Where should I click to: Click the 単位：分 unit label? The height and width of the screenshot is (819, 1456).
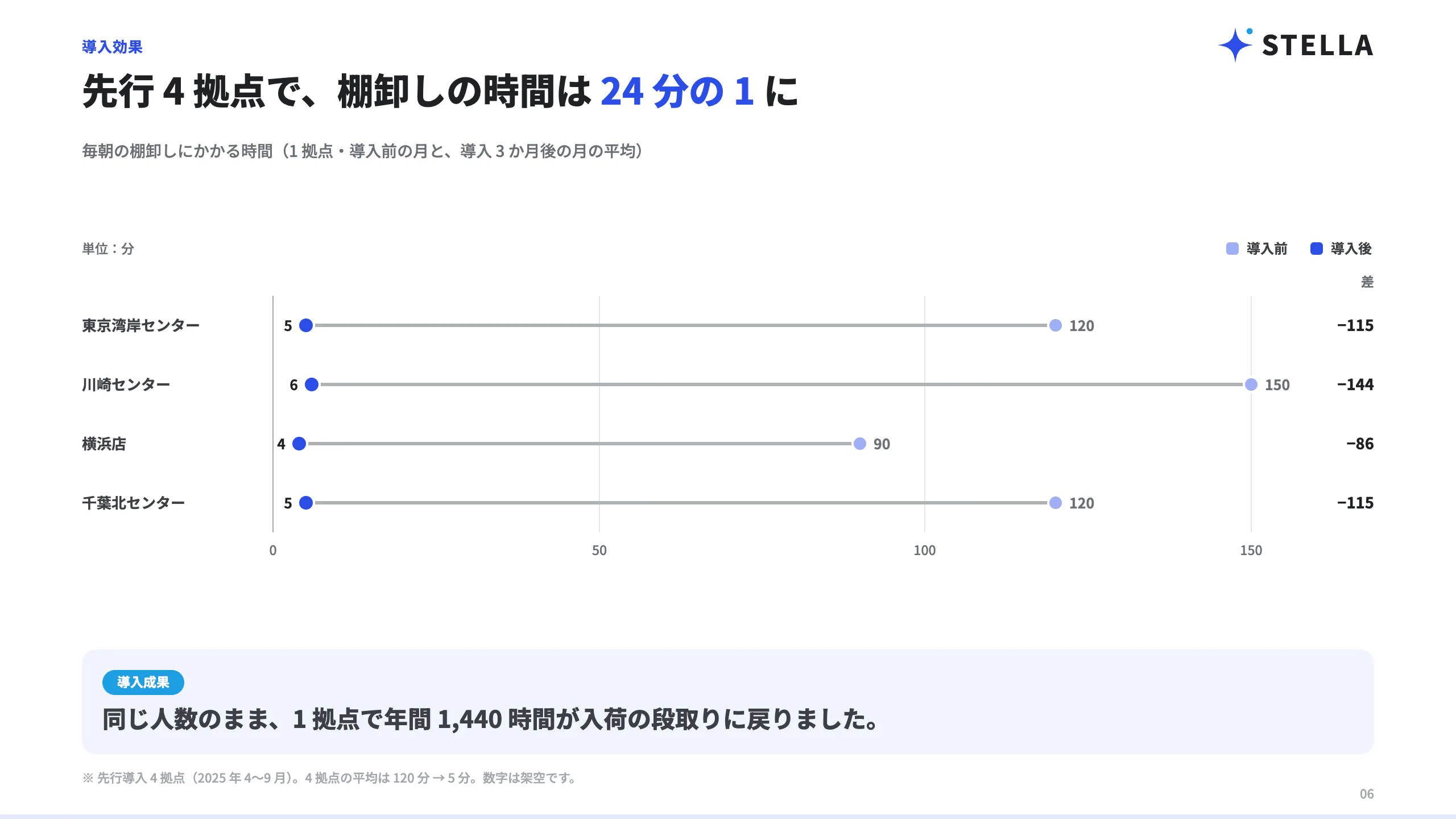pos(108,249)
